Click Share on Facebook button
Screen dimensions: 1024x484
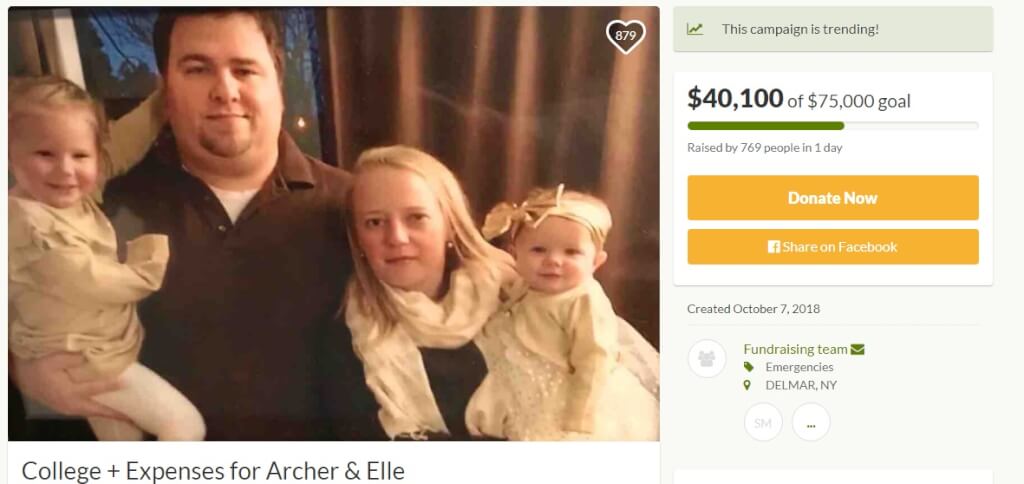pyautogui.click(x=833, y=247)
